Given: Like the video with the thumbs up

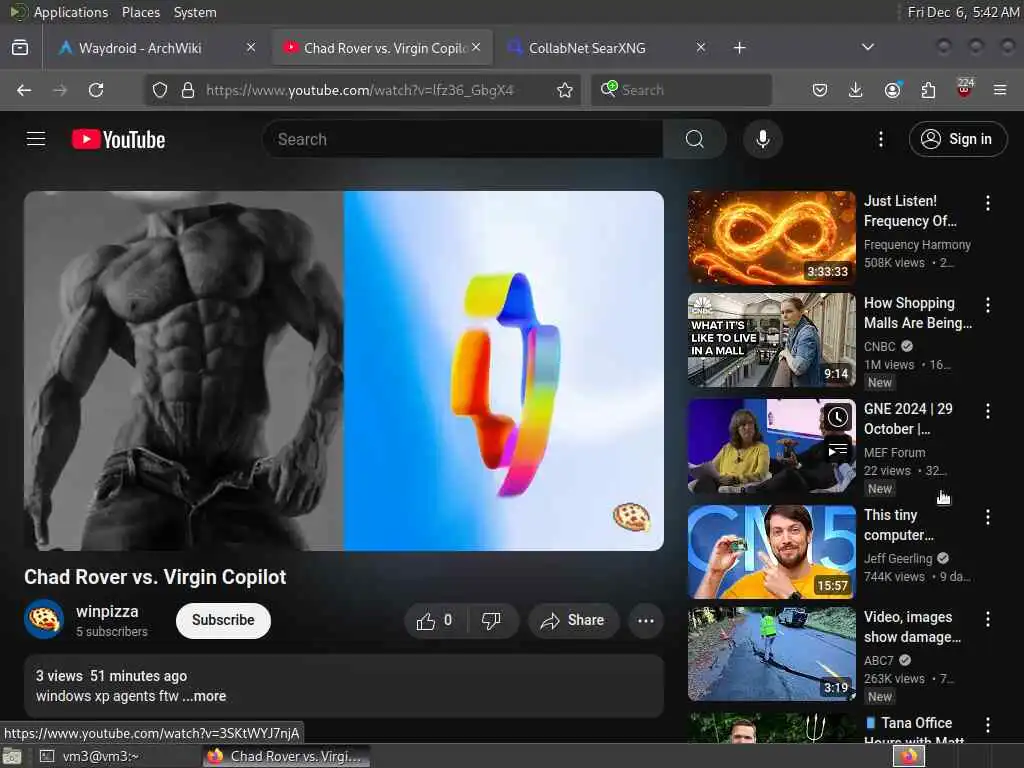Looking at the screenshot, I should click(435, 620).
